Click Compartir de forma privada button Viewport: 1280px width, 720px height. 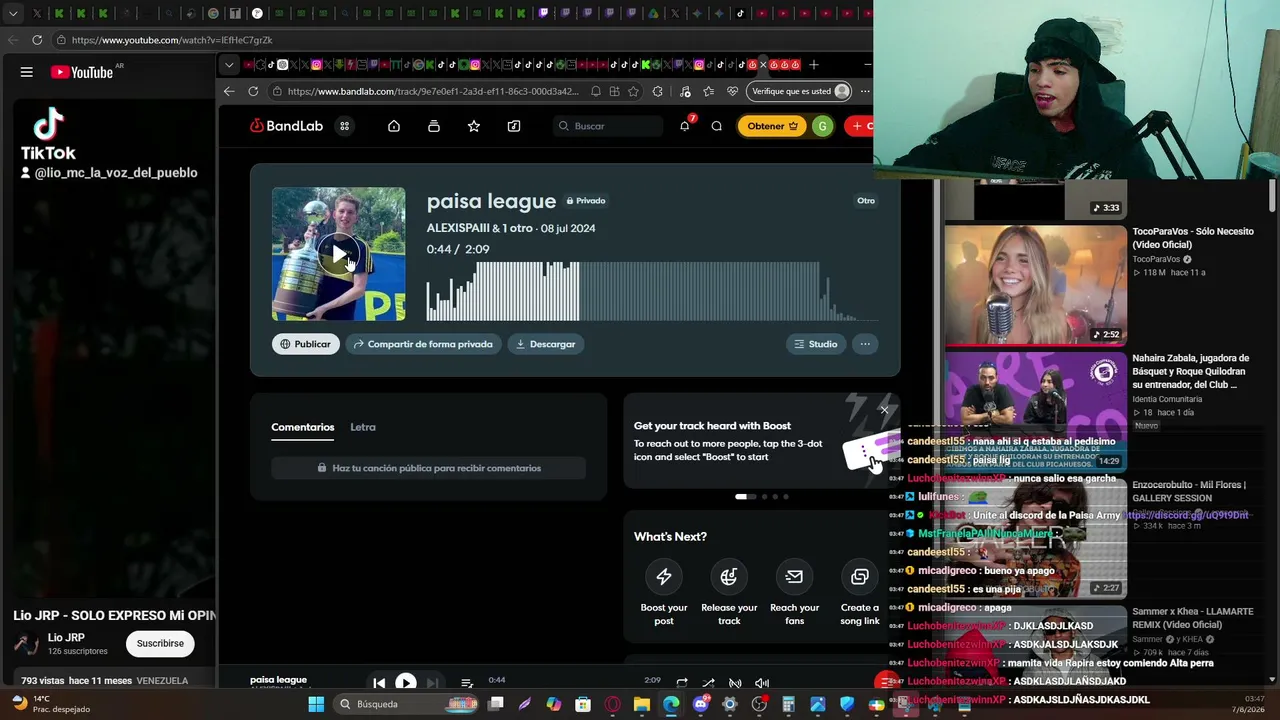pyautogui.click(x=423, y=344)
